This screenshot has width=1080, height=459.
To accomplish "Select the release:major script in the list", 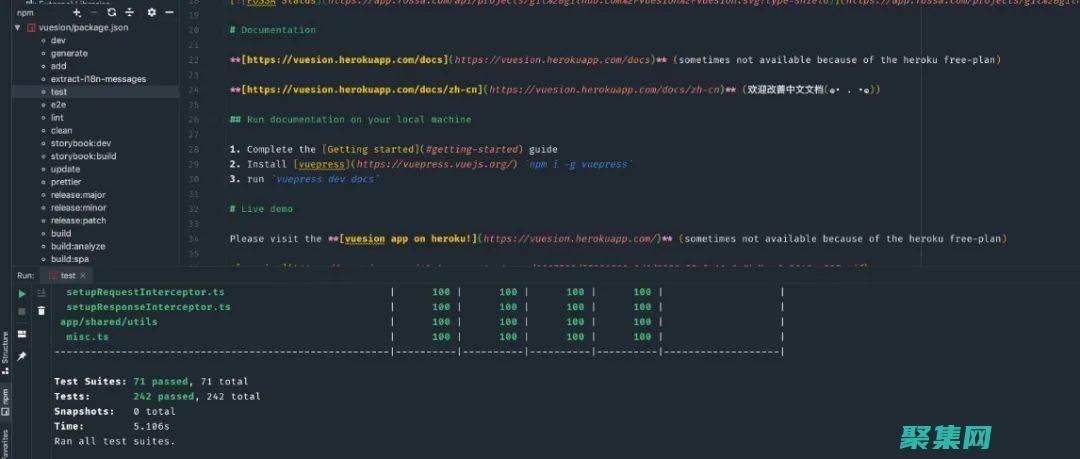I will [78, 195].
